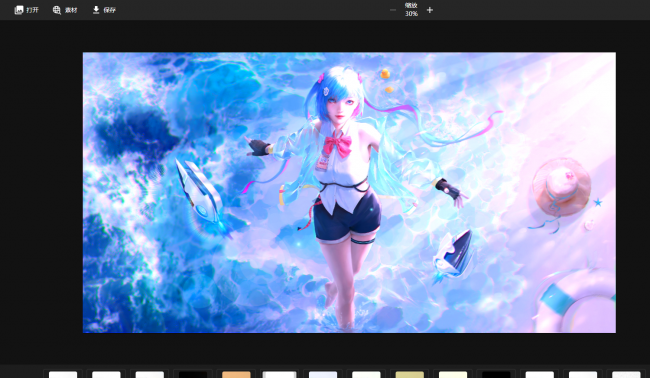Zoom in with the plus button
The height and width of the screenshot is (378, 650).
[x=429, y=10]
